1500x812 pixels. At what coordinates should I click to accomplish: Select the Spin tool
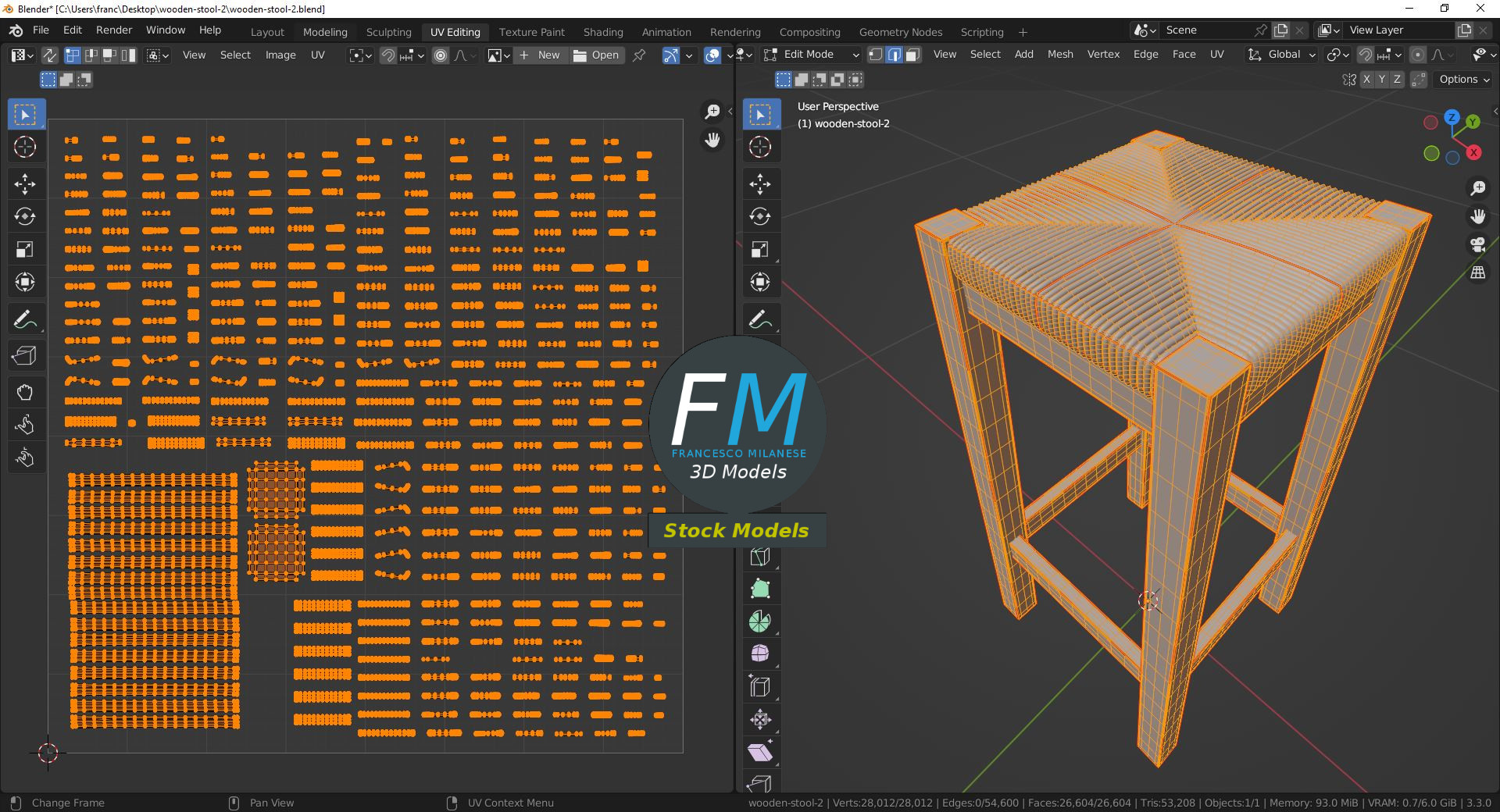coord(760,621)
